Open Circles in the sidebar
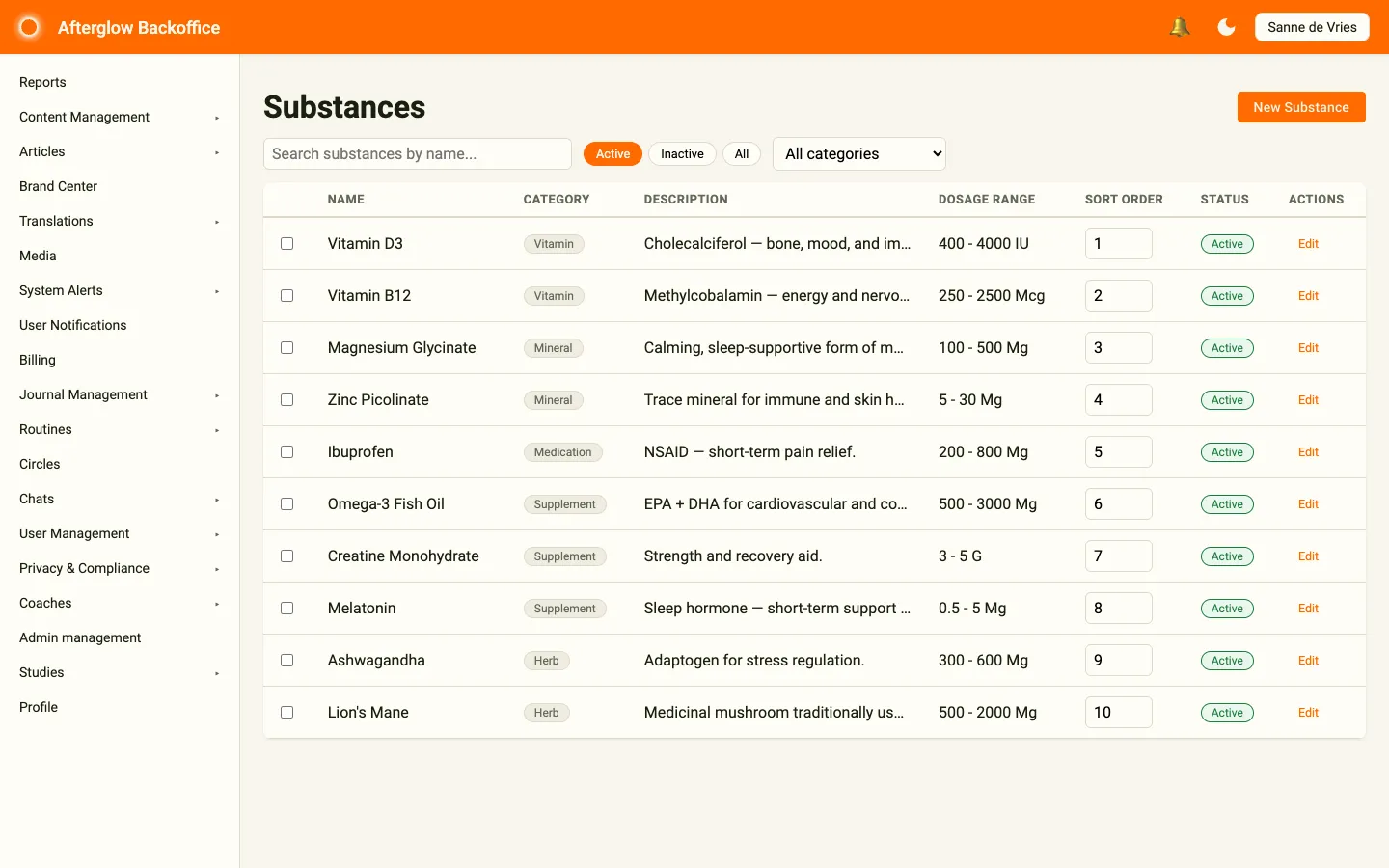This screenshot has height=868, width=1389. point(40,464)
